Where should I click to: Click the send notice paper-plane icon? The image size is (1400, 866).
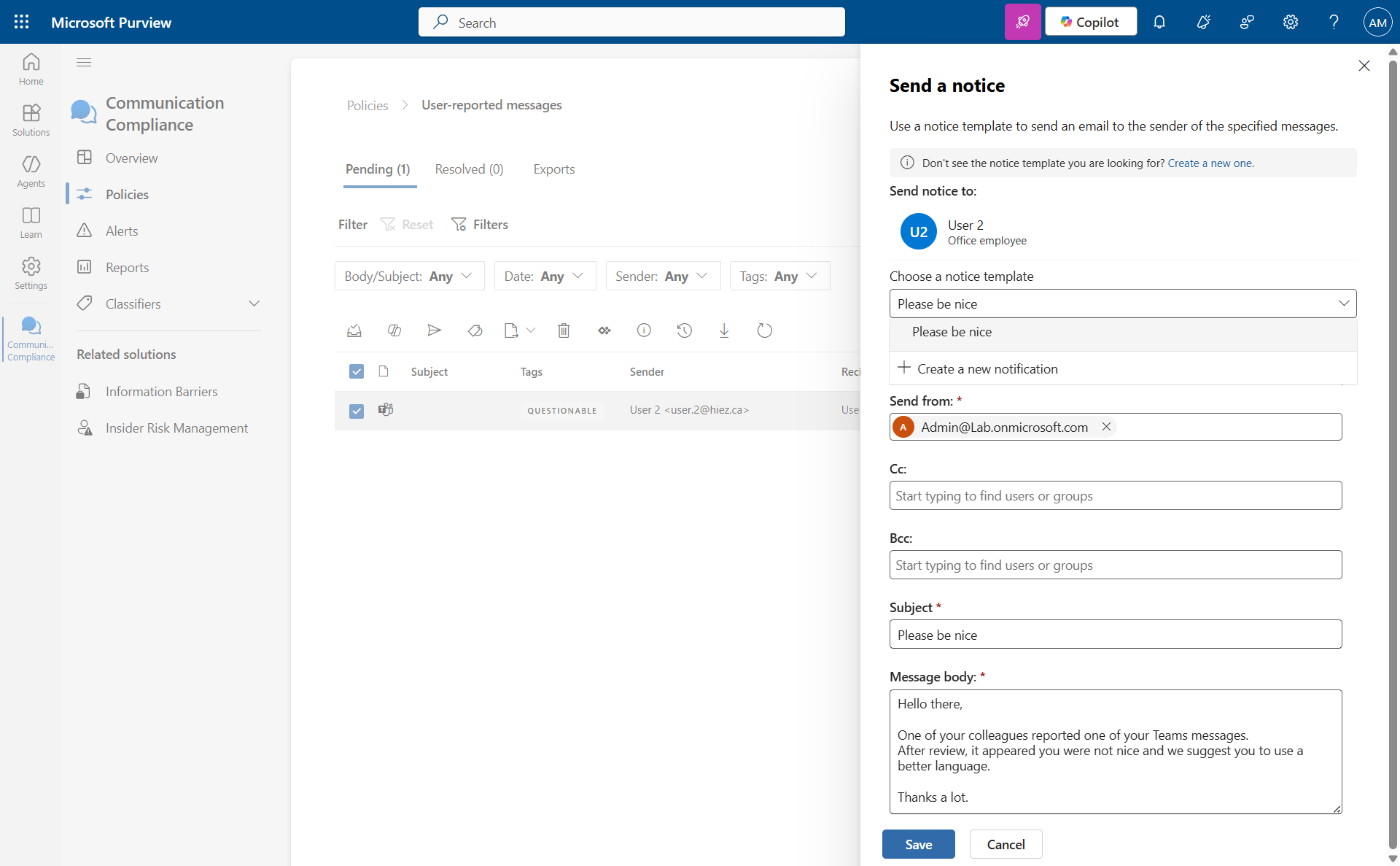pos(434,330)
